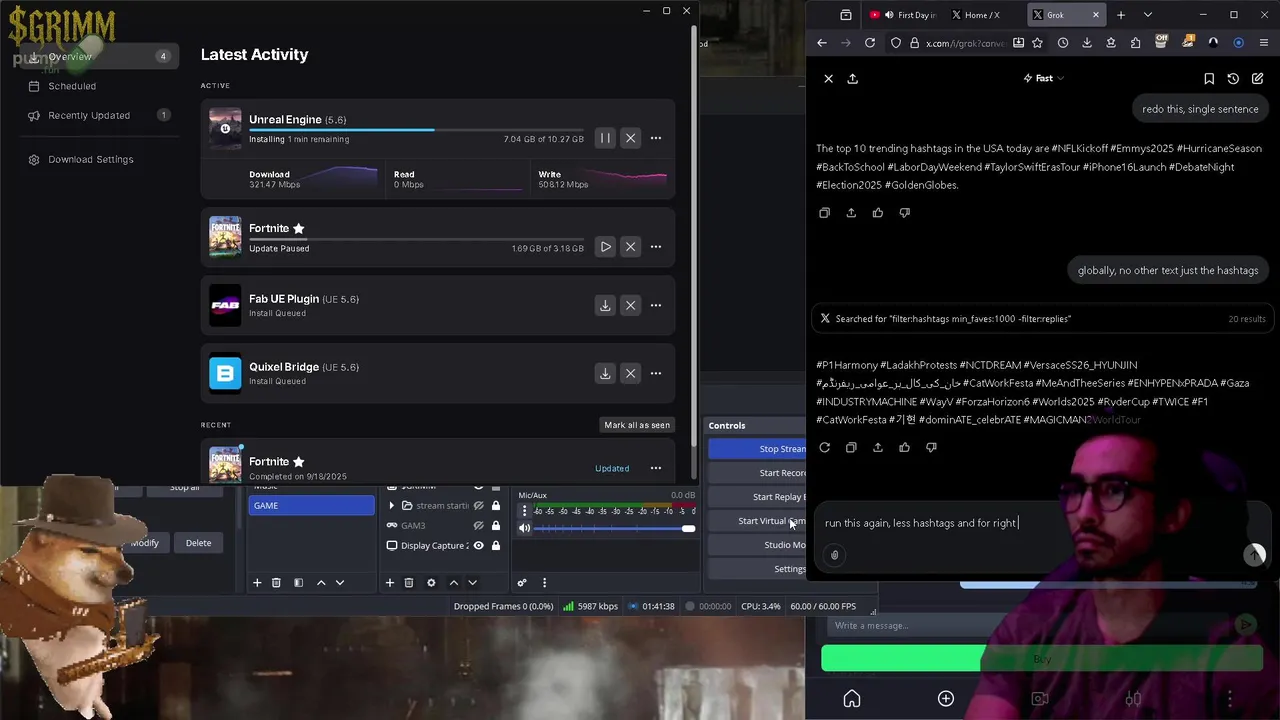Delete the selected OBS scene
Viewport: 1280px width, 720px height.
click(276, 583)
